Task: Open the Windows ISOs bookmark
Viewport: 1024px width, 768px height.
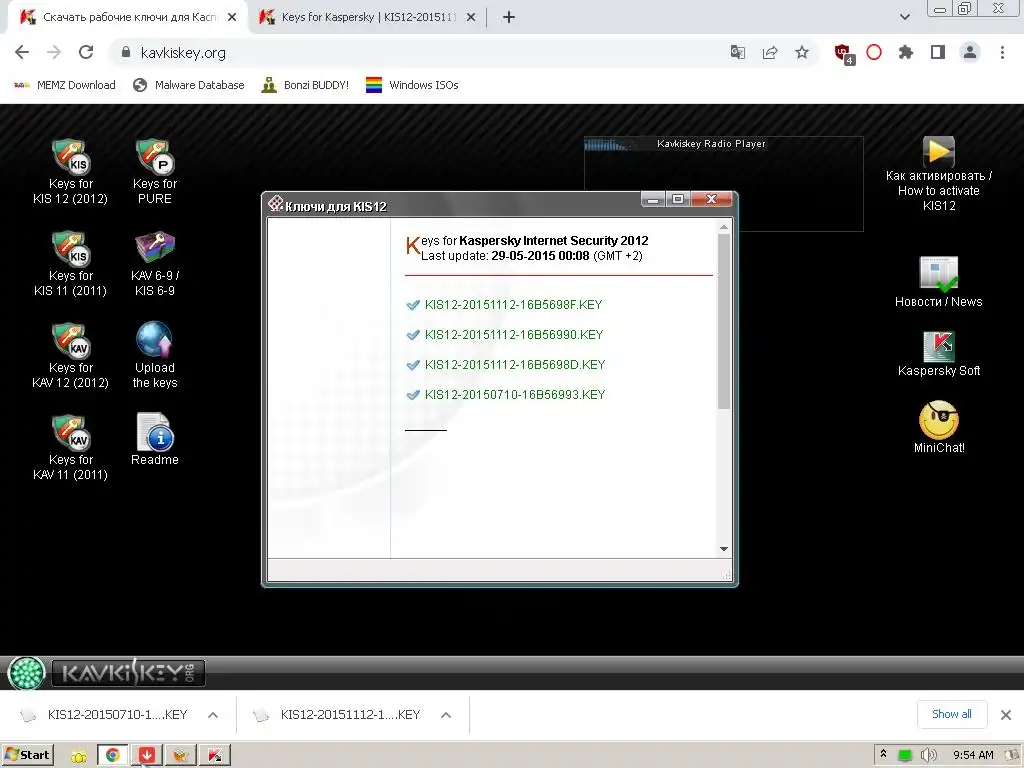Action: (412, 85)
